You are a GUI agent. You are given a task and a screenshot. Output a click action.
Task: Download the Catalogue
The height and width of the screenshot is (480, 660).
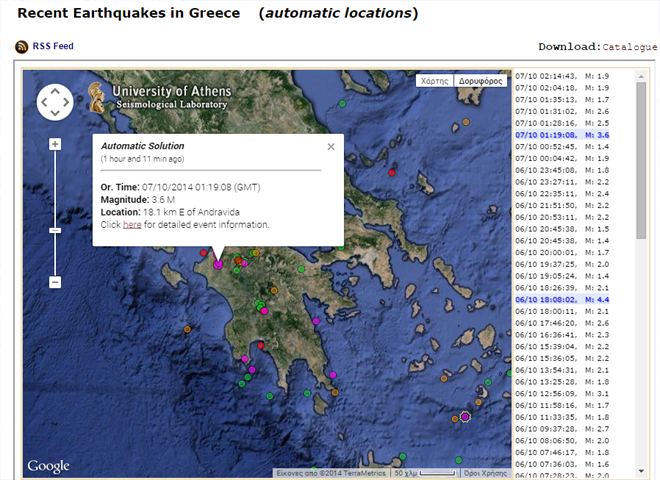click(x=629, y=47)
